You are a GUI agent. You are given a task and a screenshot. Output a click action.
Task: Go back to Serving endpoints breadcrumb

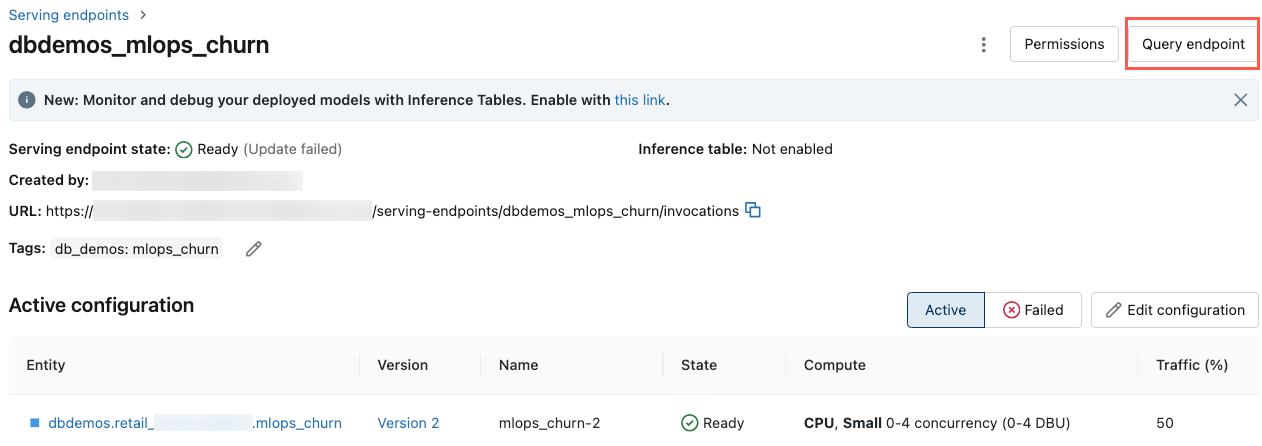[69, 15]
